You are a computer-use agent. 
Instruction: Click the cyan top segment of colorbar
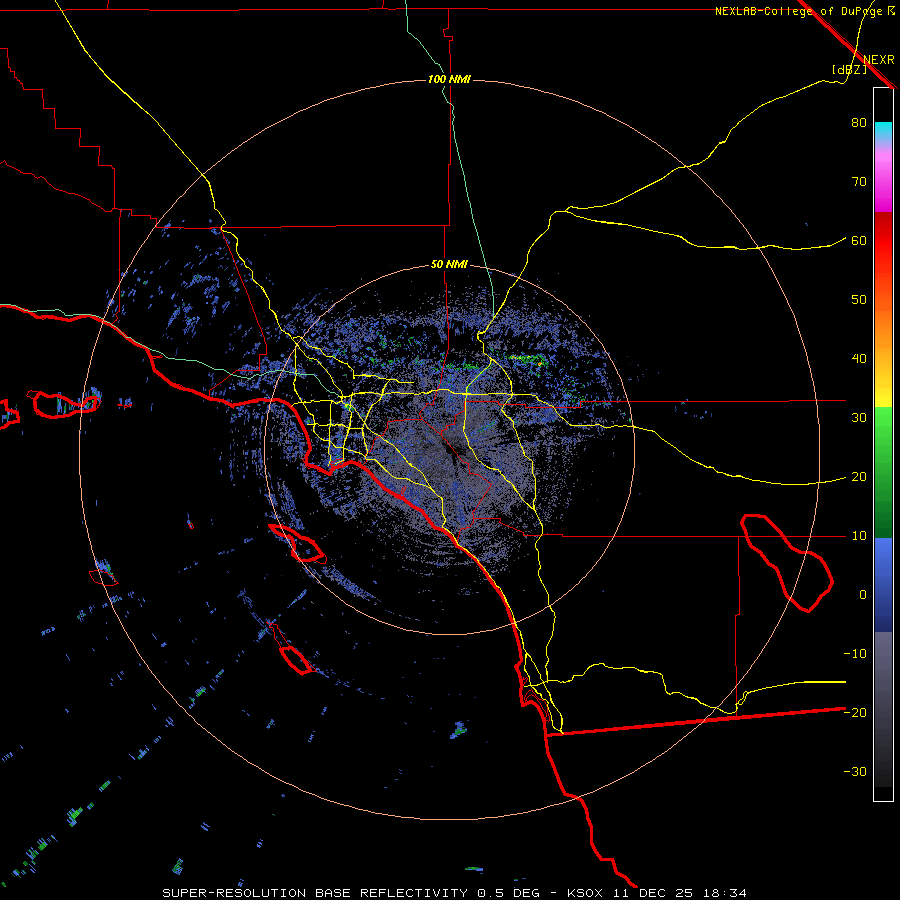(x=883, y=132)
